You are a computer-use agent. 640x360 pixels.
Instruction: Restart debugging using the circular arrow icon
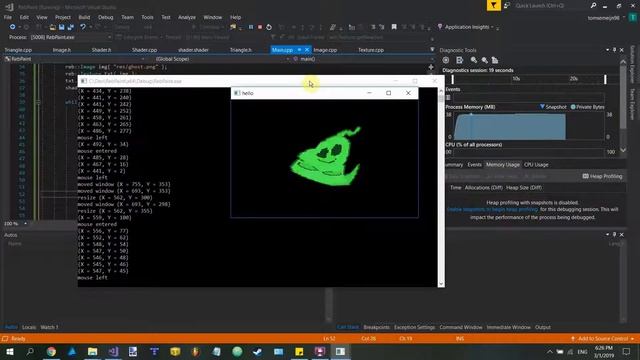269,27
